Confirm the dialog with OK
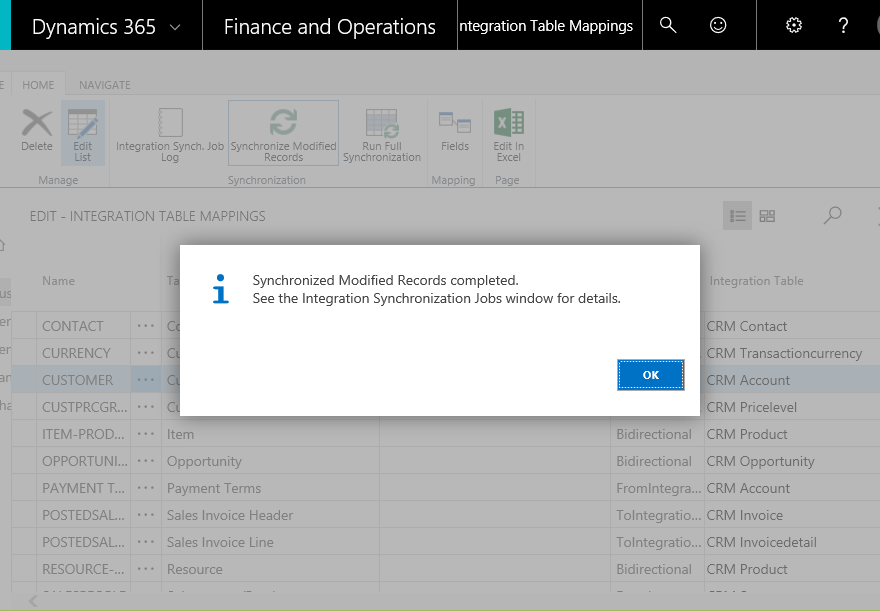The width and height of the screenshot is (880, 611). 650,375
